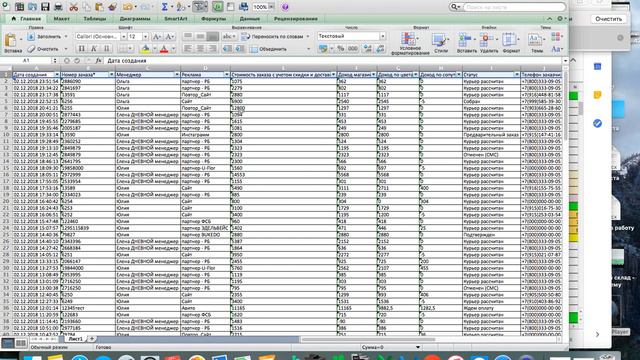Viewport: 640px width, 360px height.
Task: Click the decrease font size icon
Action: tap(169, 37)
